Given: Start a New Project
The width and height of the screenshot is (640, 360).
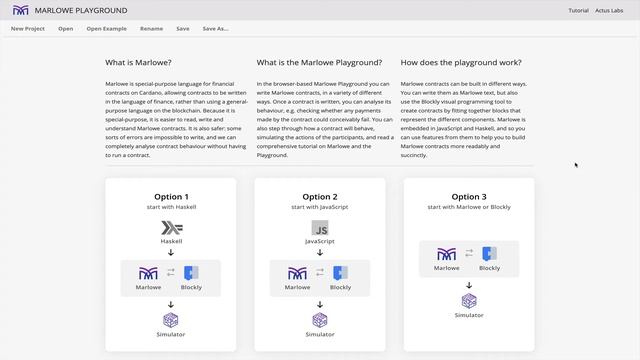Looking at the screenshot, I should [x=28, y=29].
